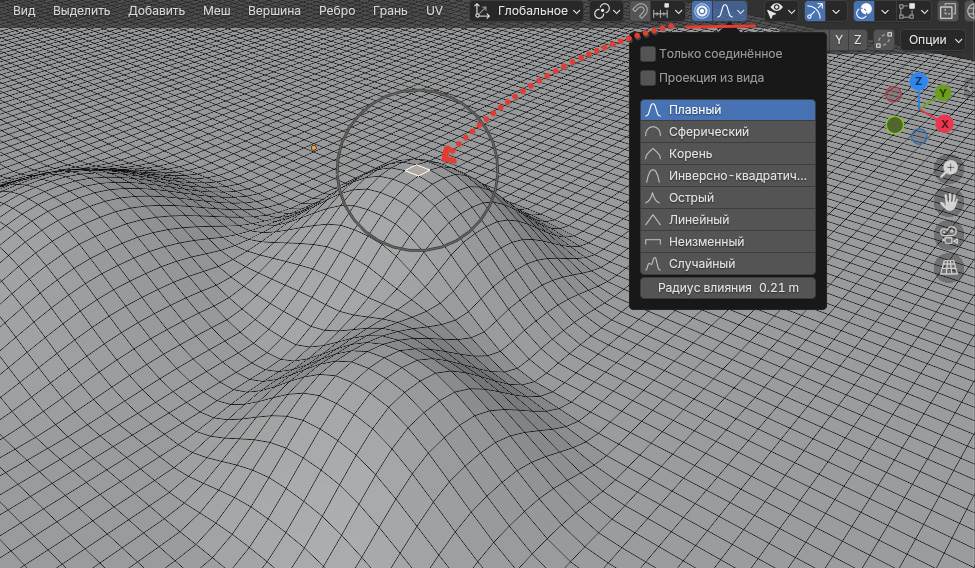The height and width of the screenshot is (568, 975).
Task: Toggle Y axis mirror button
Action: (839, 40)
